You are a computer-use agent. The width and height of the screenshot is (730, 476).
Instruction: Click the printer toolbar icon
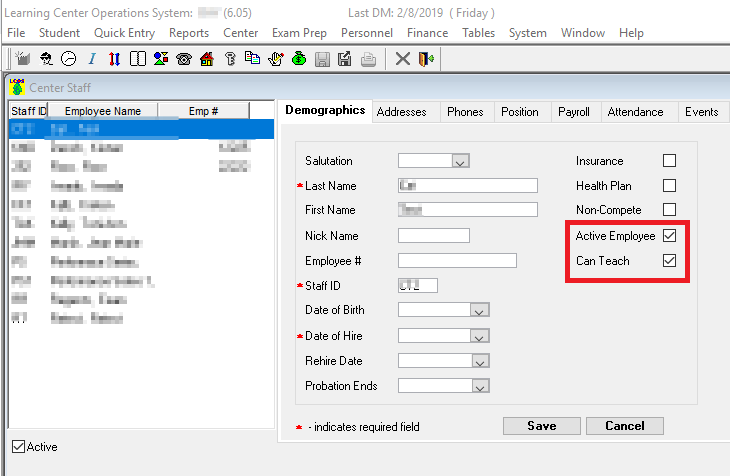tap(368, 59)
